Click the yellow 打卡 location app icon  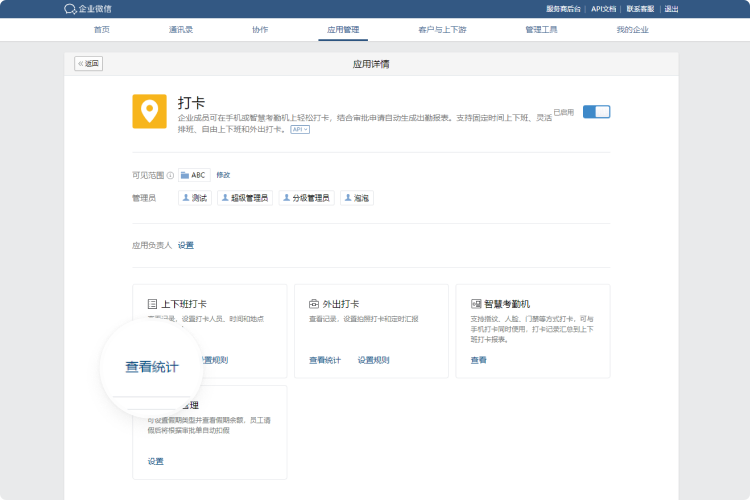(149, 111)
